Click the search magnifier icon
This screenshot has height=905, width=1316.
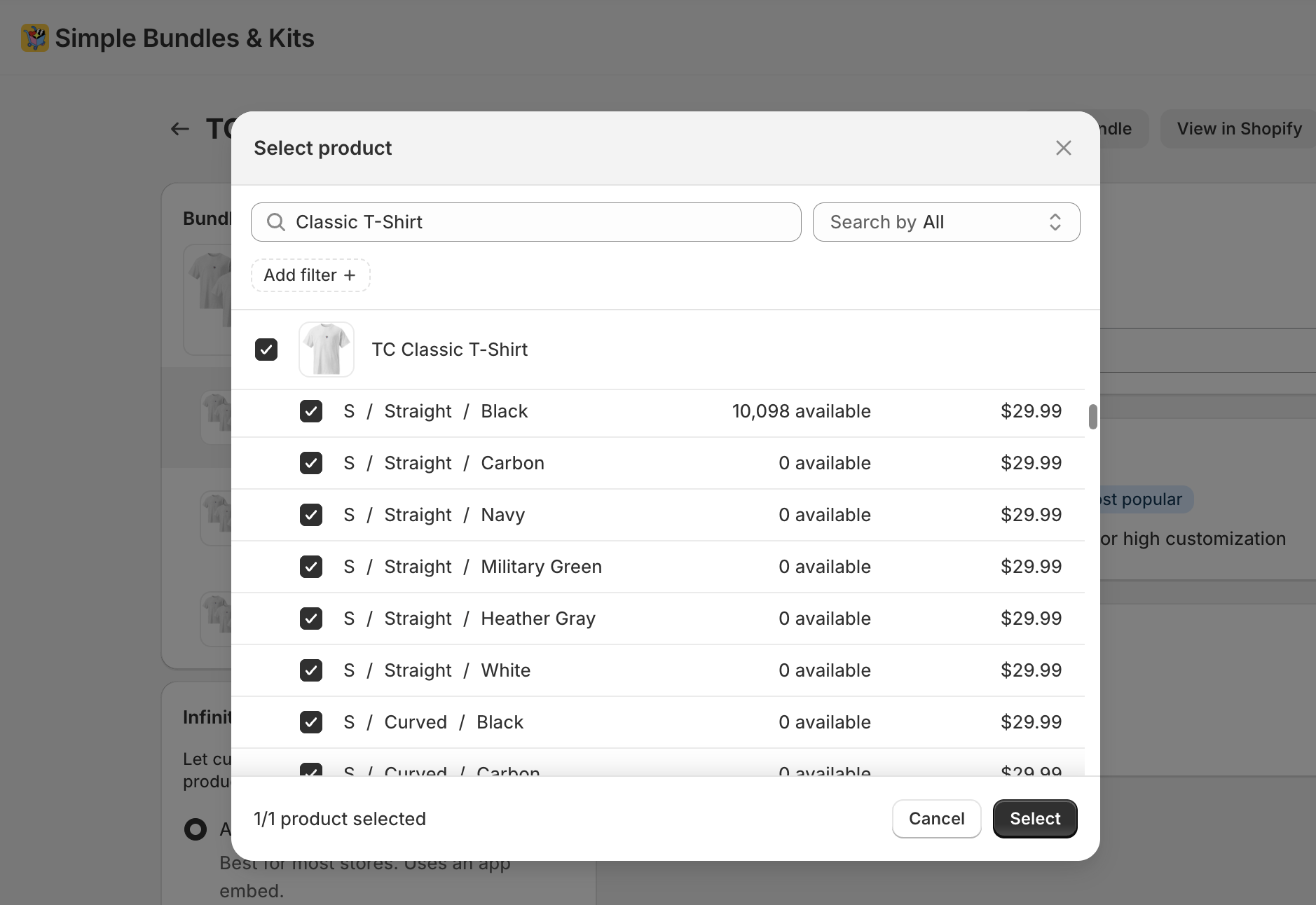point(276,222)
